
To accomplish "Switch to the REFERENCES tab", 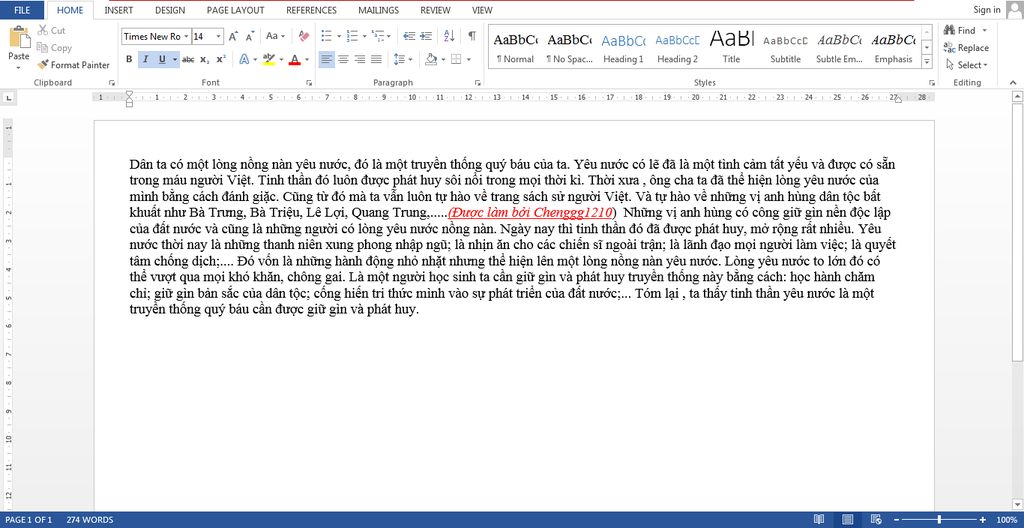I will [312, 10].
